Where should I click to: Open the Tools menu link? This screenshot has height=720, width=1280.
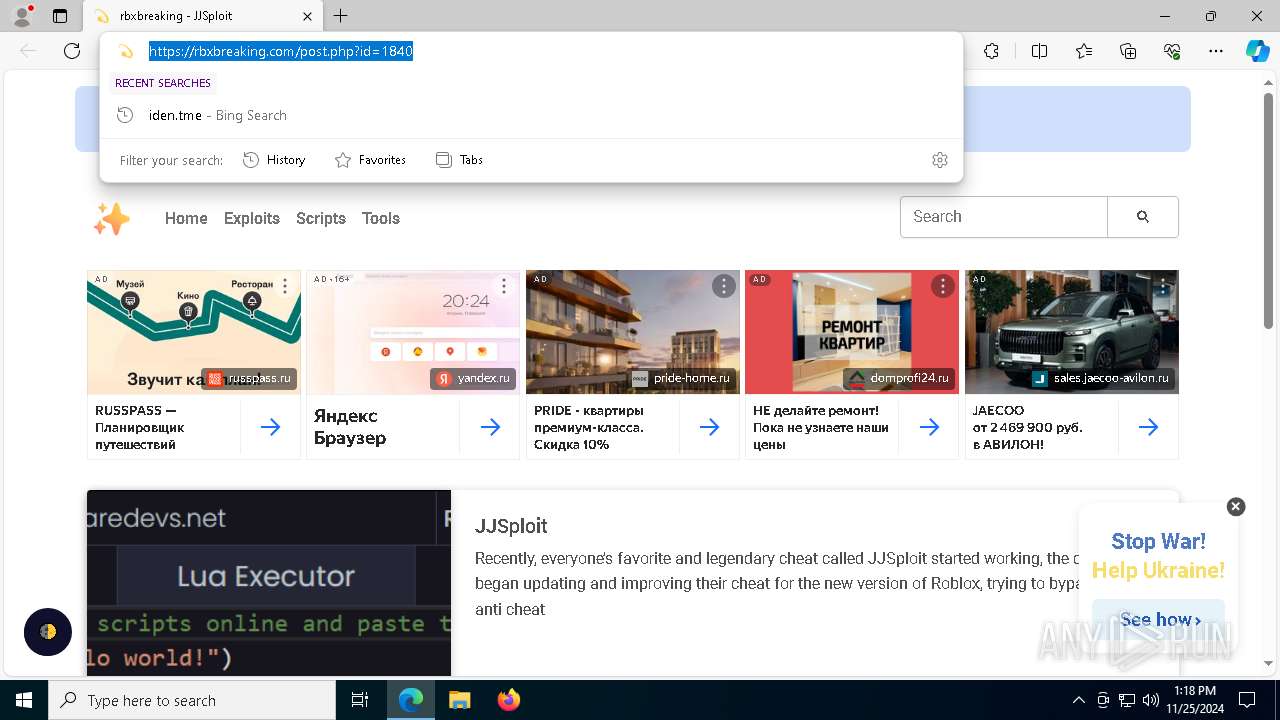click(381, 218)
